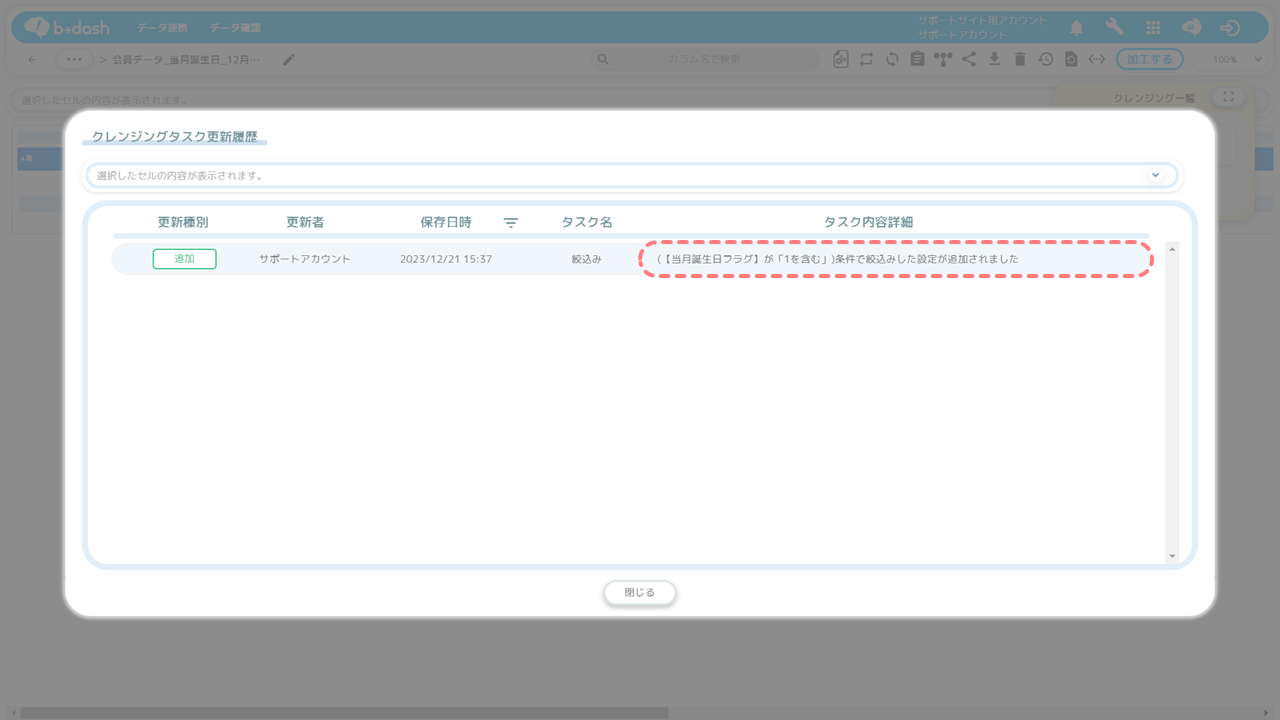This screenshot has width=1280, height=720.
Task: Open the データ確認 menu
Action: coord(235,28)
